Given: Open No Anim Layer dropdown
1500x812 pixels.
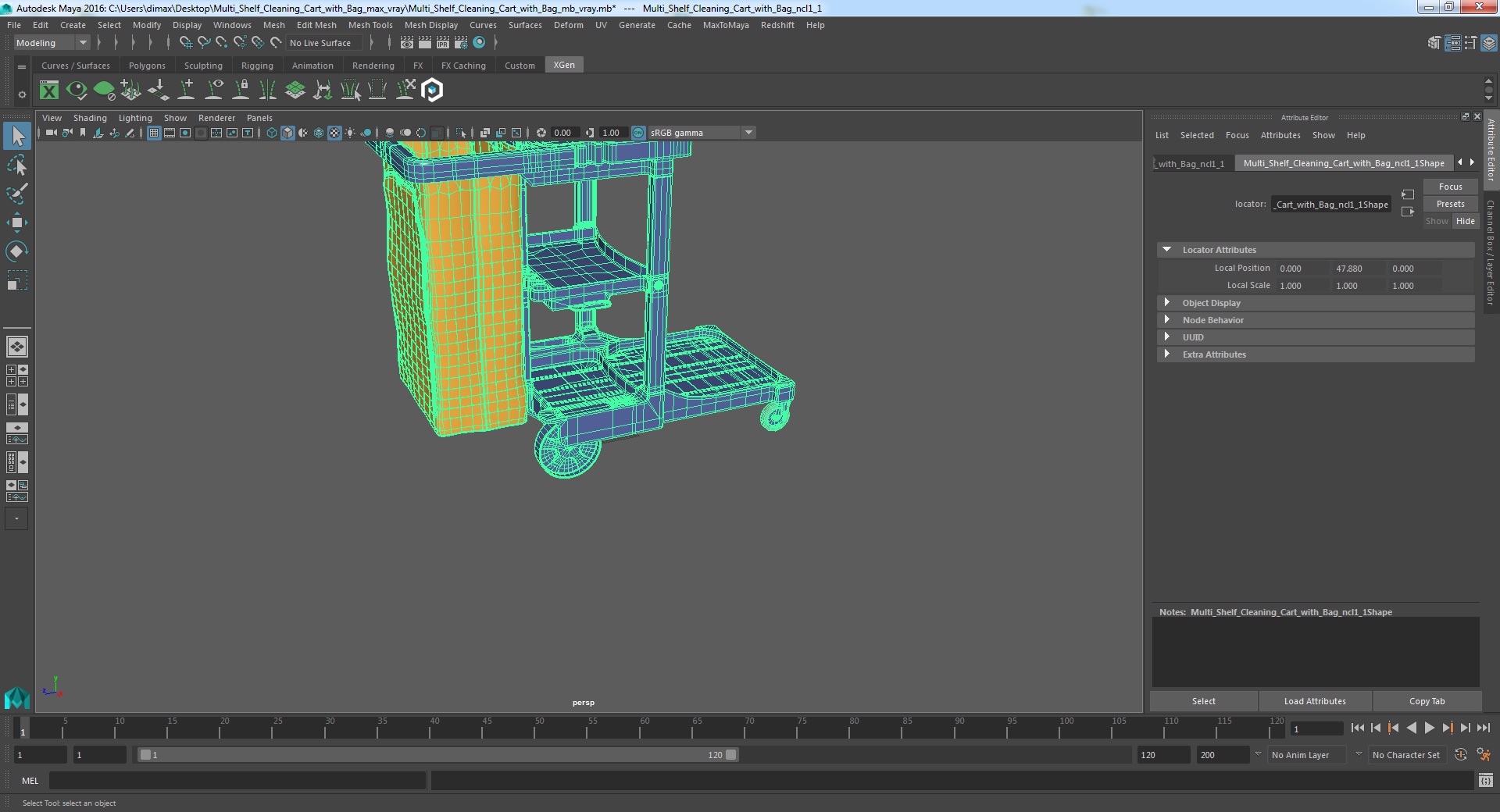Looking at the screenshot, I should coord(1306,755).
